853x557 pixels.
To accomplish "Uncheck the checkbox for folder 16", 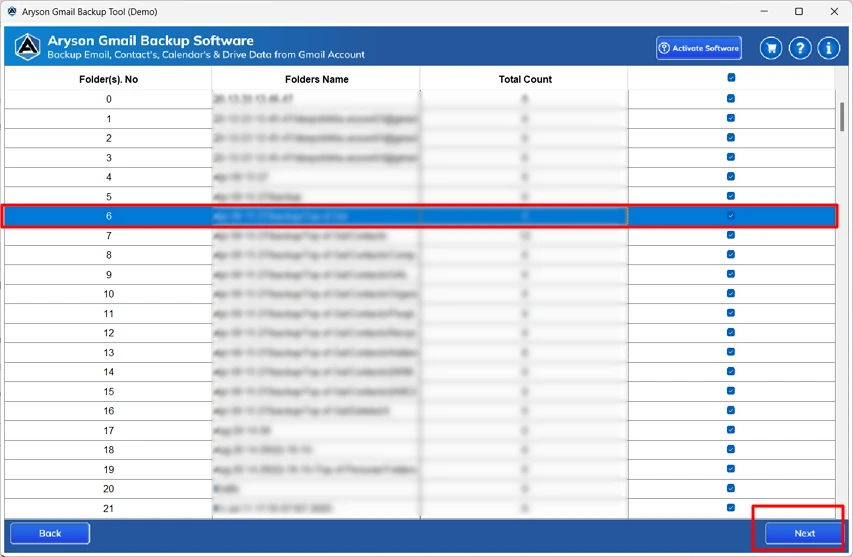I will pyautogui.click(x=731, y=410).
